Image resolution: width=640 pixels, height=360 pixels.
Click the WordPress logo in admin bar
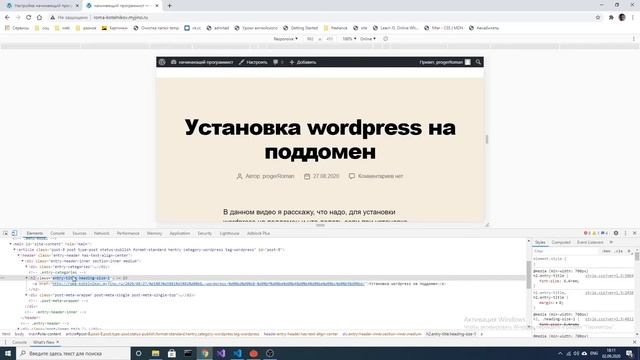click(x=162, y=62)
